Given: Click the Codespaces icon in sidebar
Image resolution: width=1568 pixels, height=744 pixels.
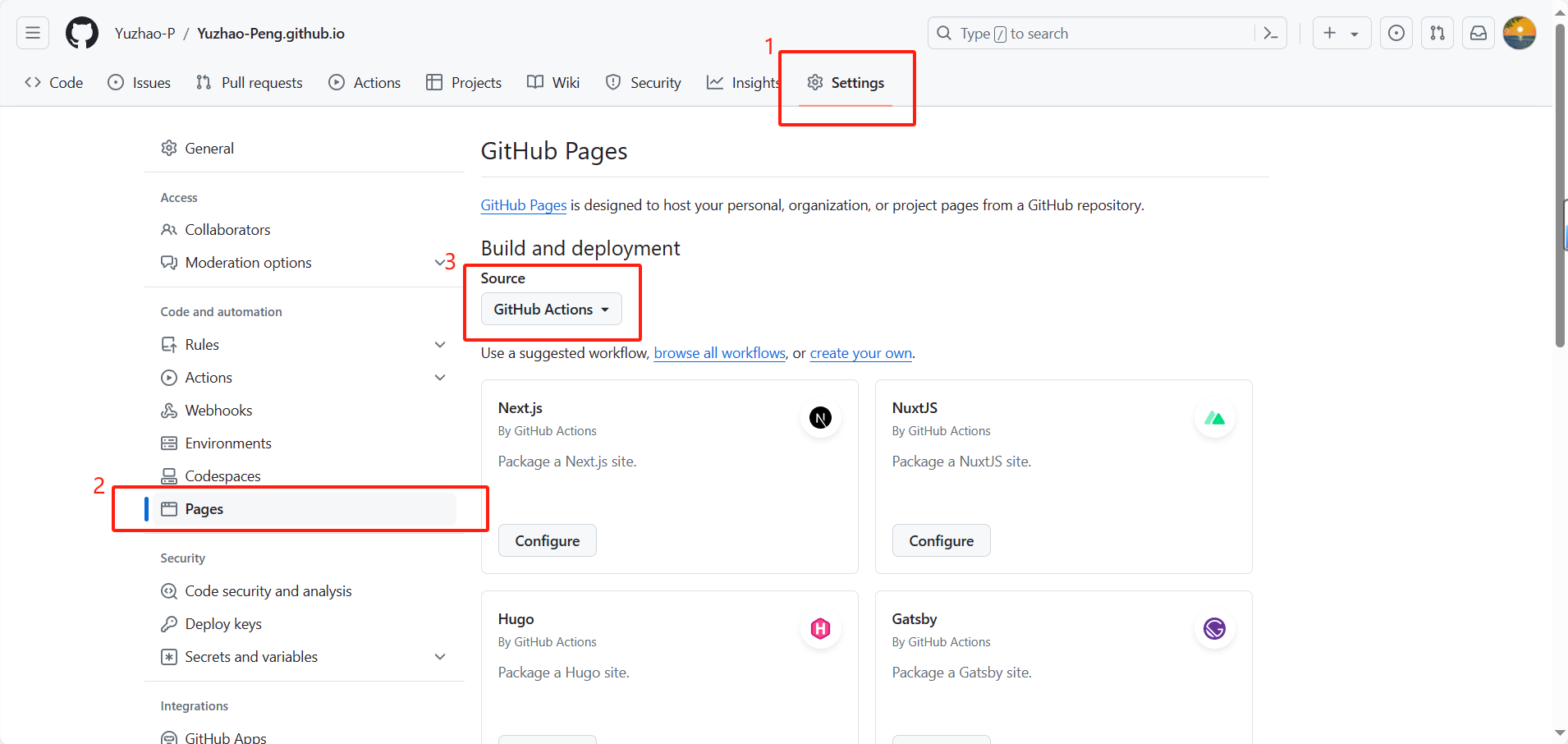Looking at the screenshot, I should point(169,476).
